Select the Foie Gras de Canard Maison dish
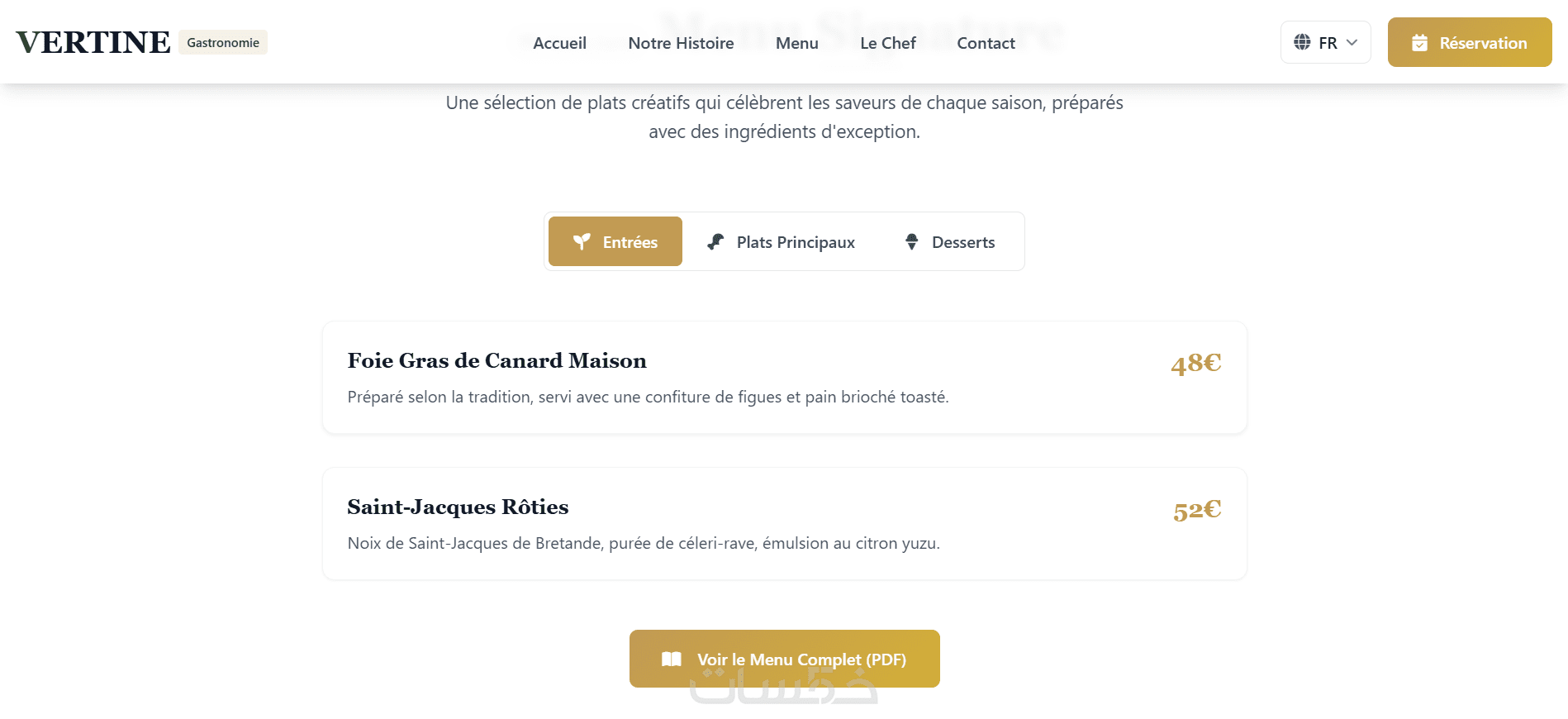The image size is (1568, 719). coord(497,360)
